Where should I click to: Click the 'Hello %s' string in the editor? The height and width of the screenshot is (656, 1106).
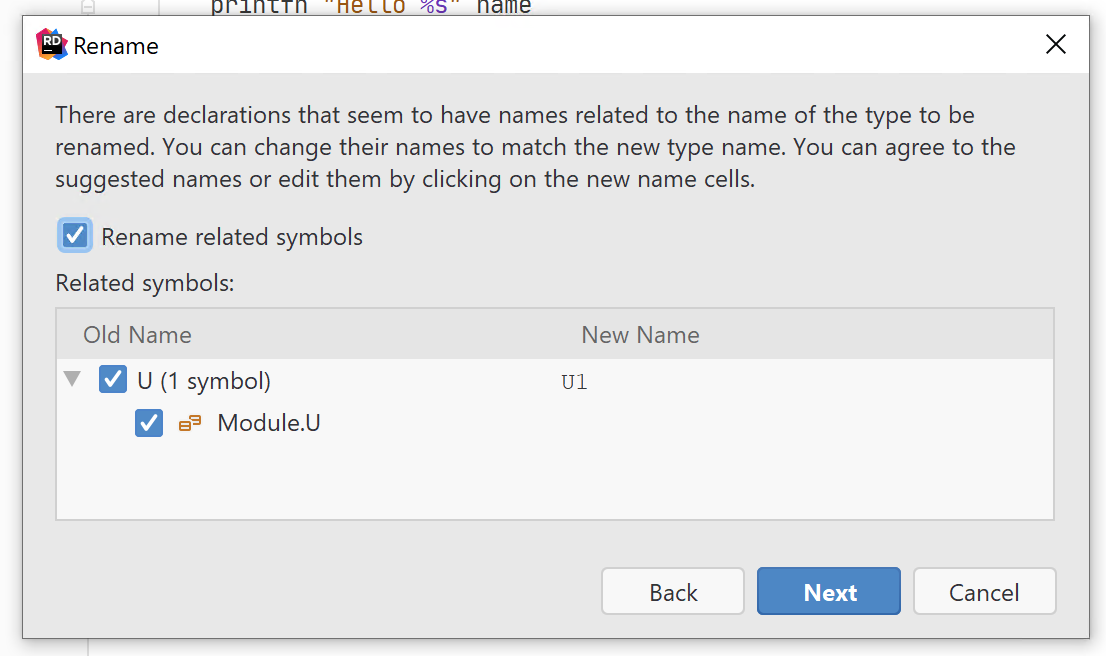pyautogui.click(x=388, y=8)
